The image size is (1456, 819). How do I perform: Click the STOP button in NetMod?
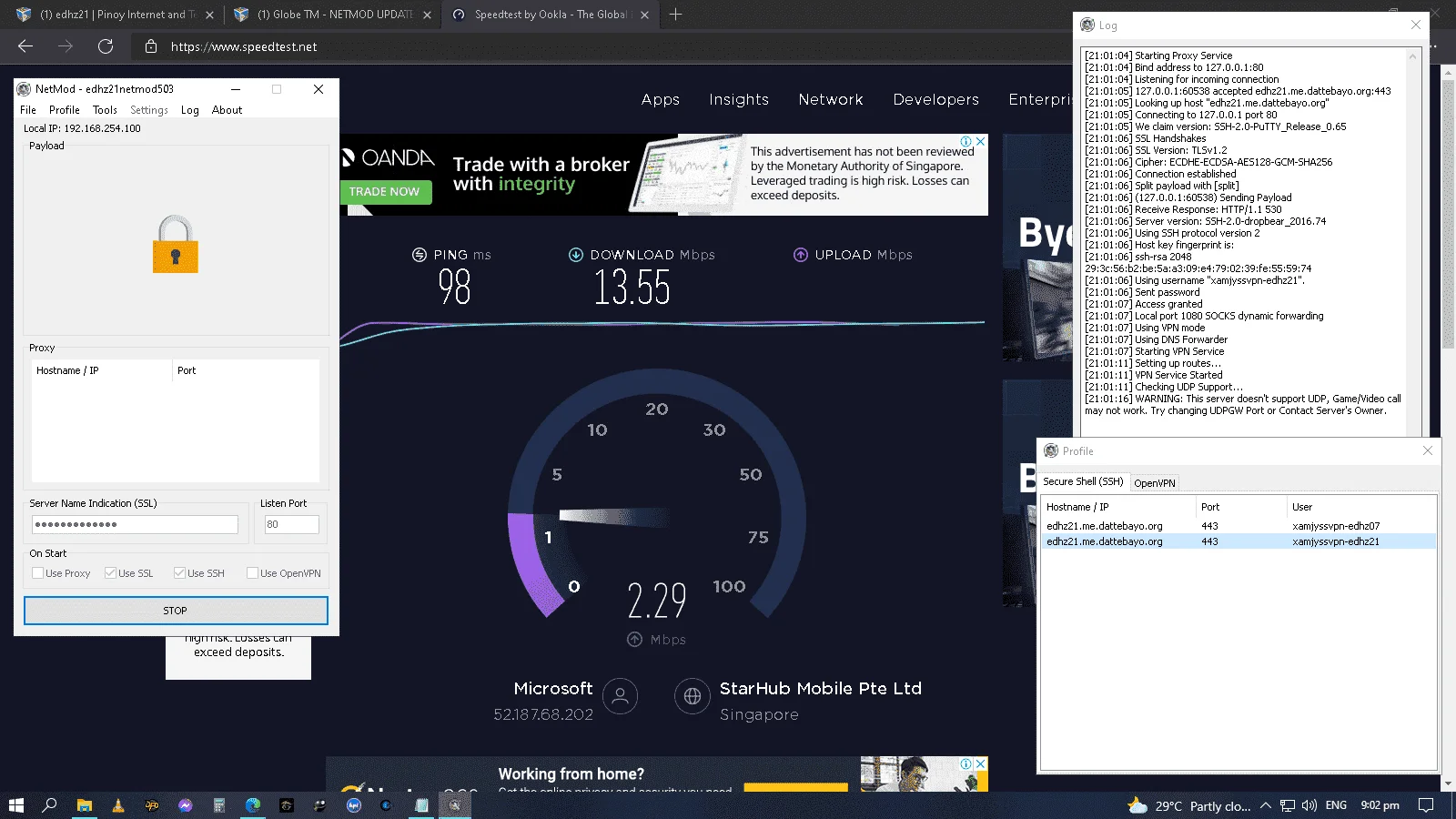point(176,611)
